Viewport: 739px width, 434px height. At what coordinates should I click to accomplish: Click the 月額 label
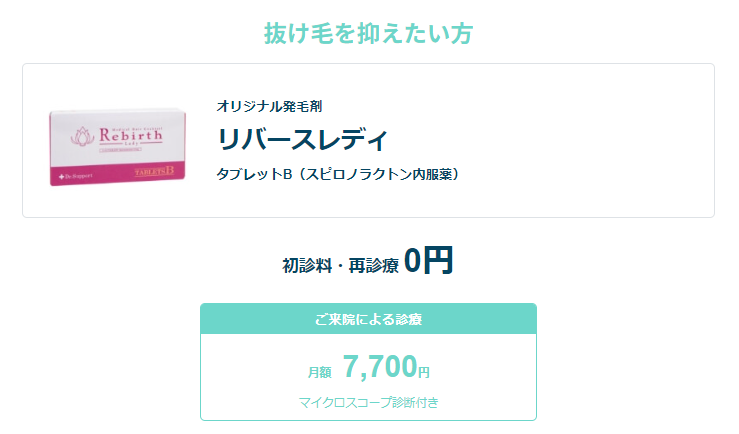point(320,372)
